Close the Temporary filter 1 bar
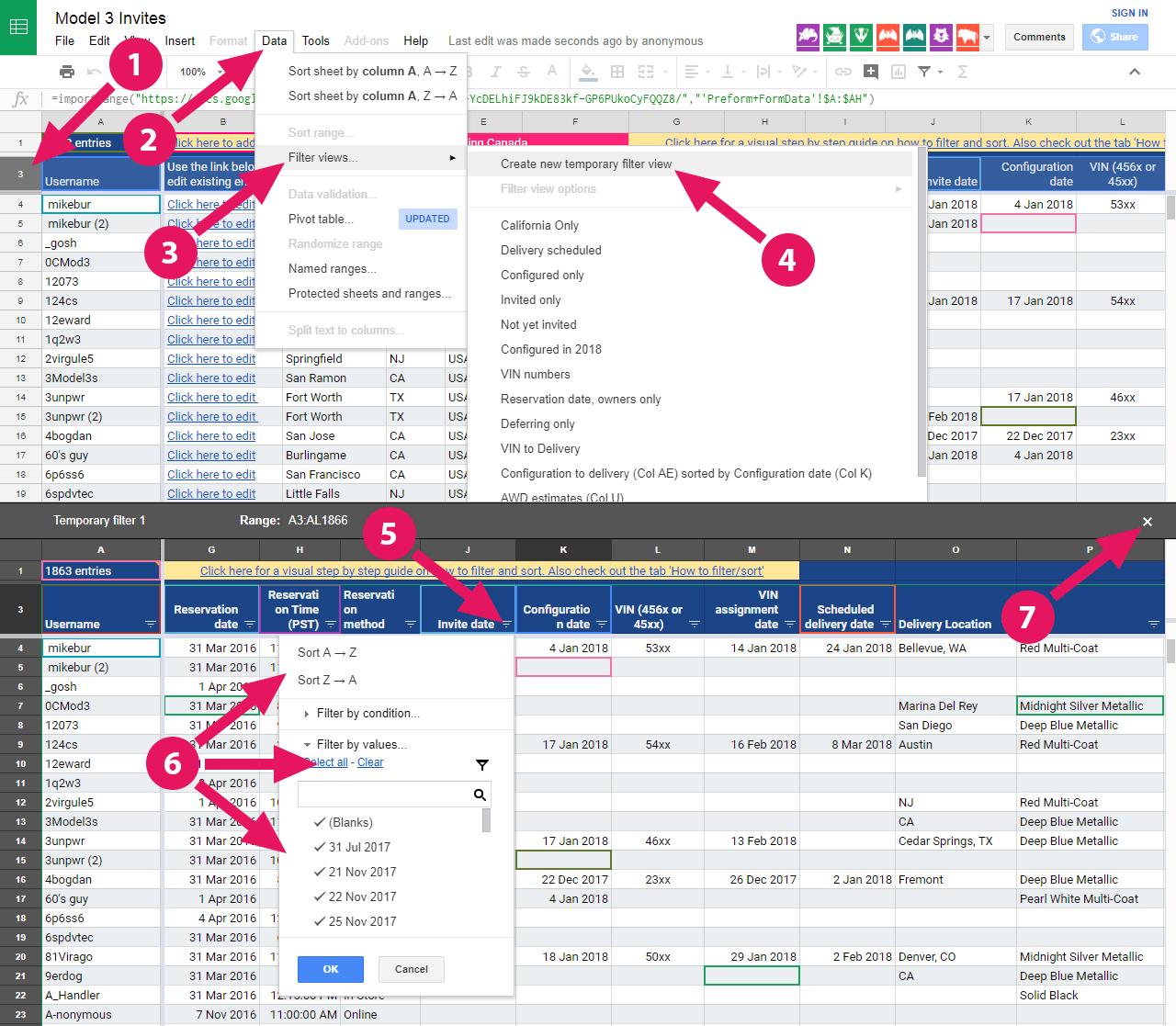The width and height of the screenshot is (1176, 1026). click(x=1148, y=522)
